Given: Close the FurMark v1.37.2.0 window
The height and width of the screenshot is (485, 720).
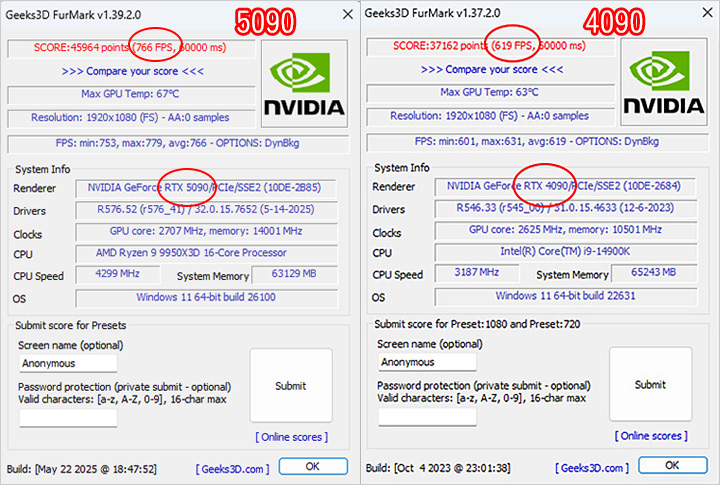Looking at the screenshot, I should (708, 13).
